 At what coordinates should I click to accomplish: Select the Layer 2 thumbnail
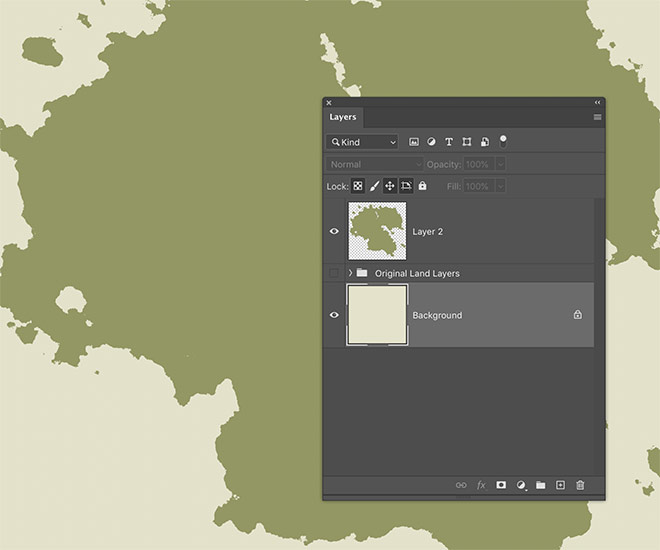(377, 231)
